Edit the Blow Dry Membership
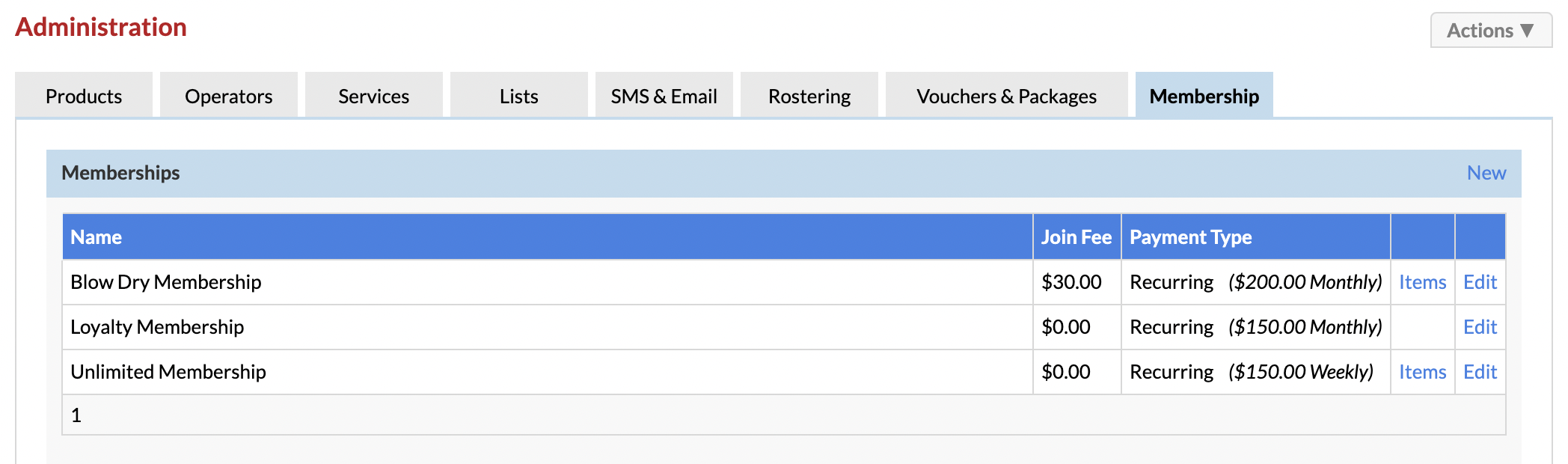 (x=1480, y=282)
